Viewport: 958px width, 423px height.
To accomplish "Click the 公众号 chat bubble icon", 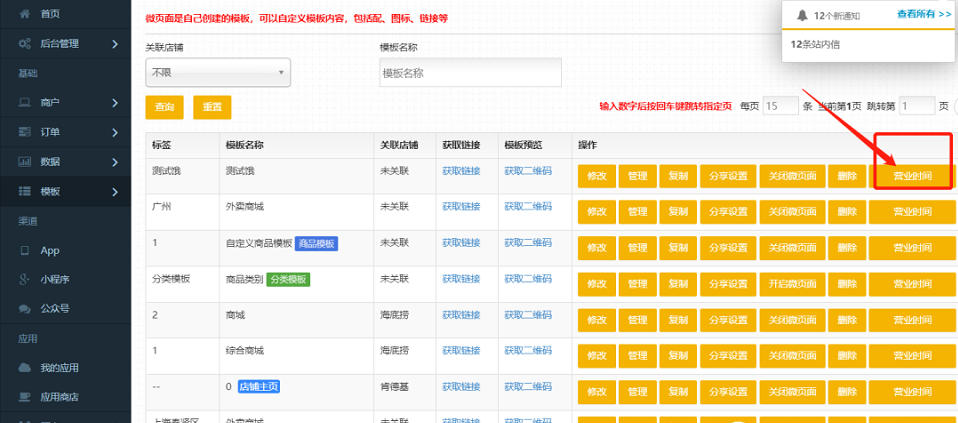I will [24, 309].
